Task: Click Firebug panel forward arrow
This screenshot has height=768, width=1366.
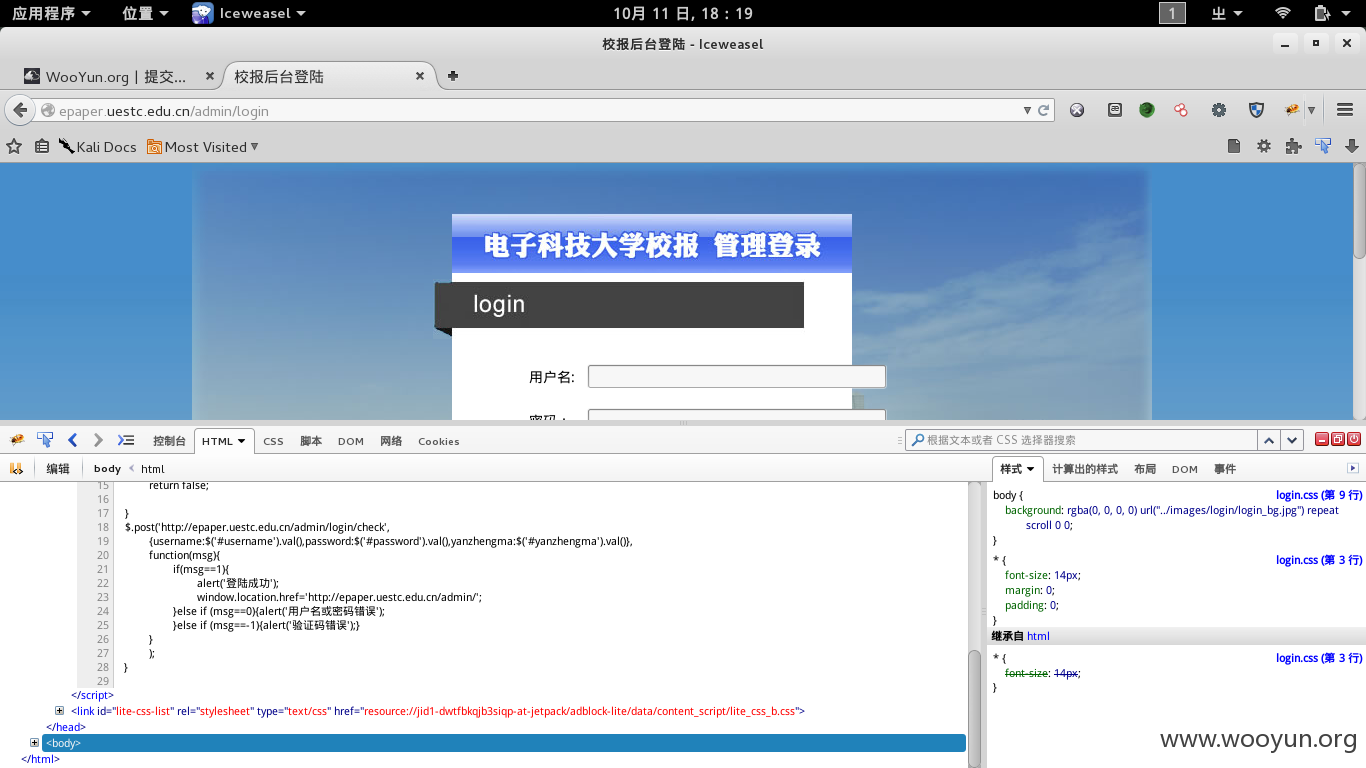Action: click(98, 440)
